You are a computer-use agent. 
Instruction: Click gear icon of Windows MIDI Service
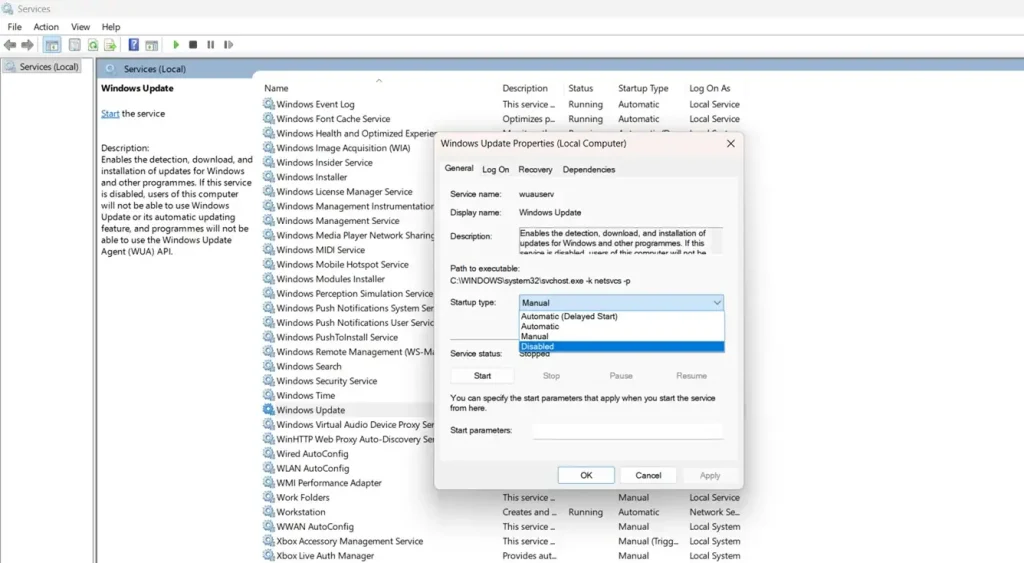coord(268,249)
